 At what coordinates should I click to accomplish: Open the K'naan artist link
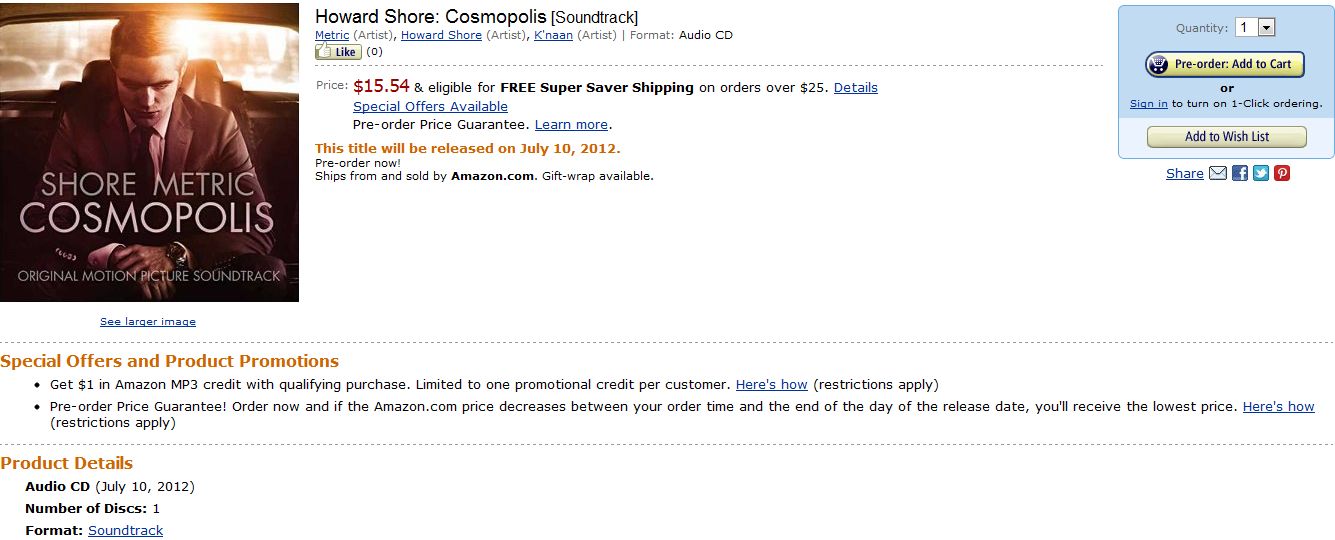[553, 35]
